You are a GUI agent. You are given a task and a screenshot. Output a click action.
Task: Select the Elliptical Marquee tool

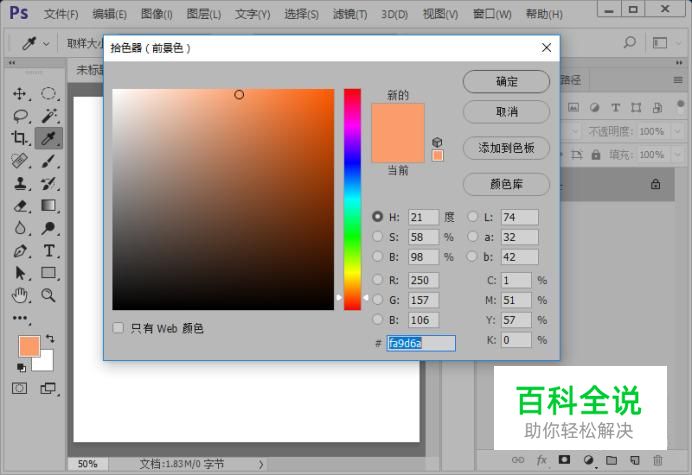click(49, 94)
